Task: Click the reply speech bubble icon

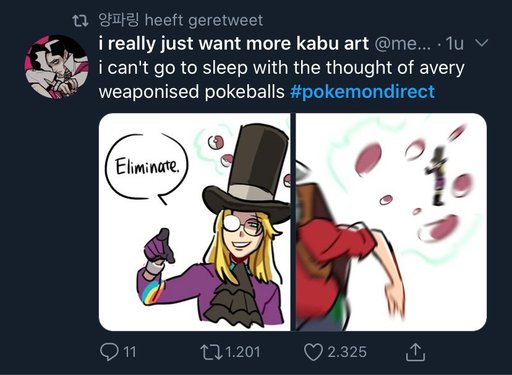Action: click(109, 352)
